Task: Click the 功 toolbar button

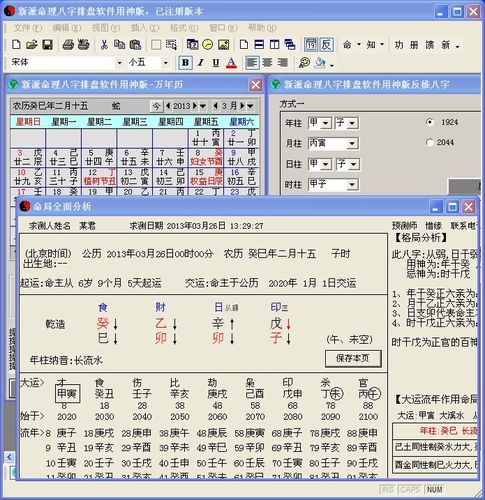Action: tap(398, 45)
